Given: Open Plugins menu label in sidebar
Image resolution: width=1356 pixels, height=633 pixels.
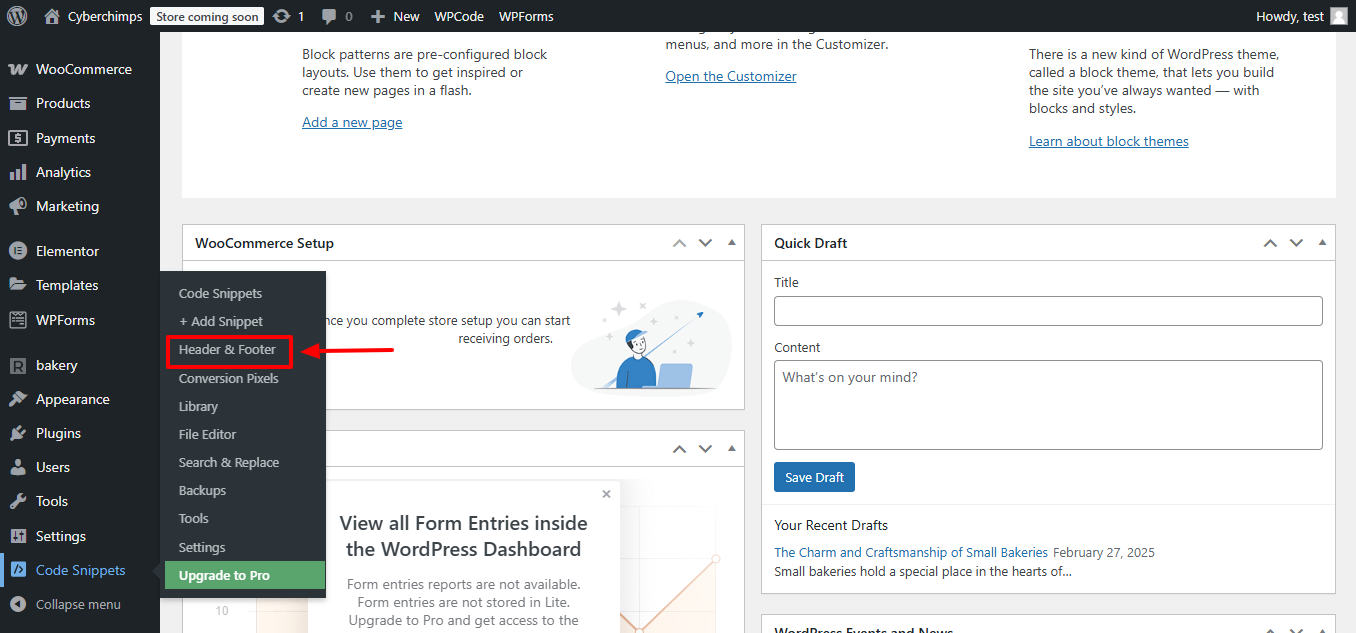Looking at the screenshot, I should 58,433.
